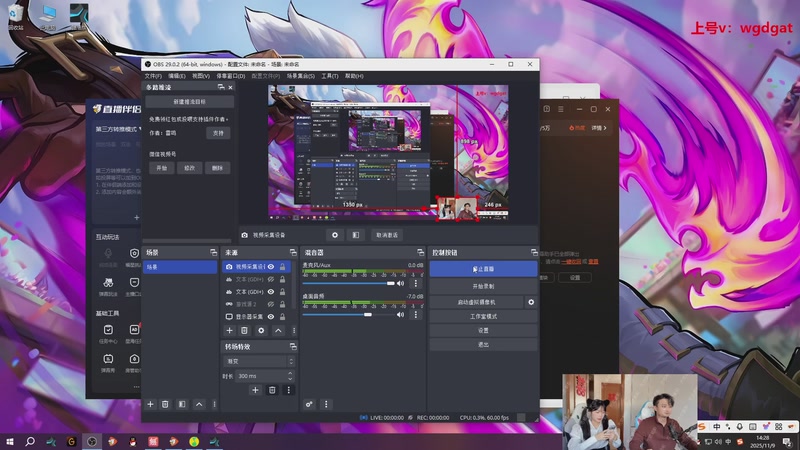Add a transition with the plus in 转场特效
This screenshot has width=800, height=450.
(256, 390)
